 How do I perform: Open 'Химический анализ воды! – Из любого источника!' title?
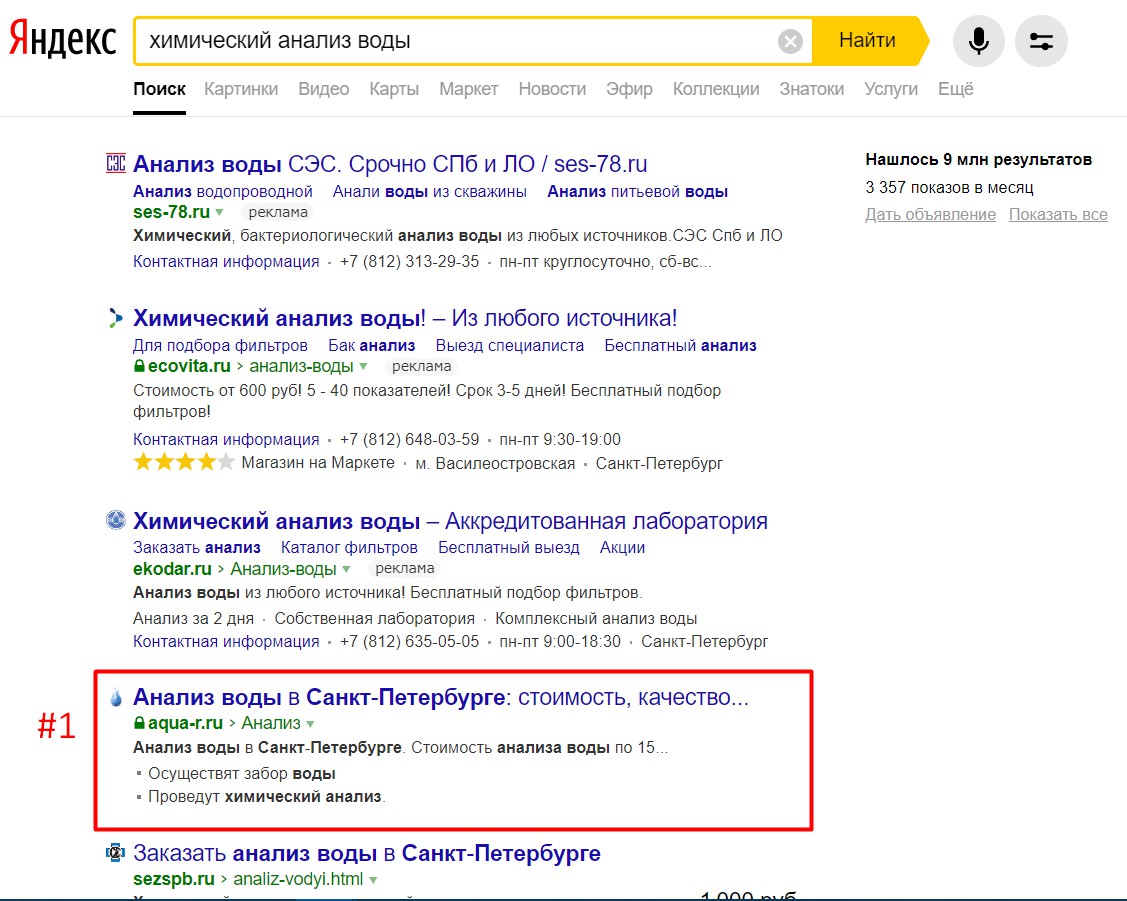[x=405, y=318]
